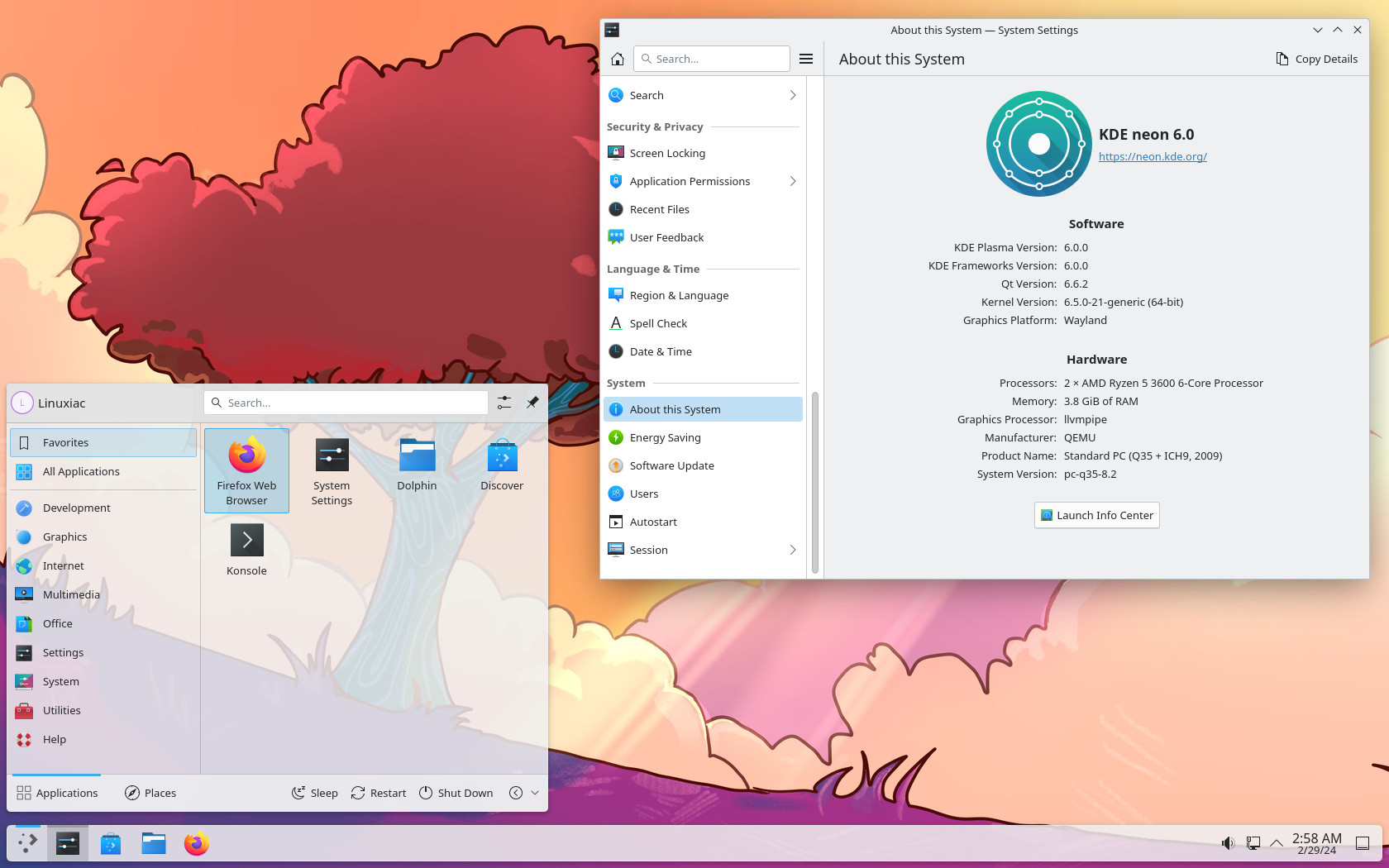Image resolution: width=1389 pixels, height=868 pixels.
Task: Click the launcher search field
Action: 346,403
